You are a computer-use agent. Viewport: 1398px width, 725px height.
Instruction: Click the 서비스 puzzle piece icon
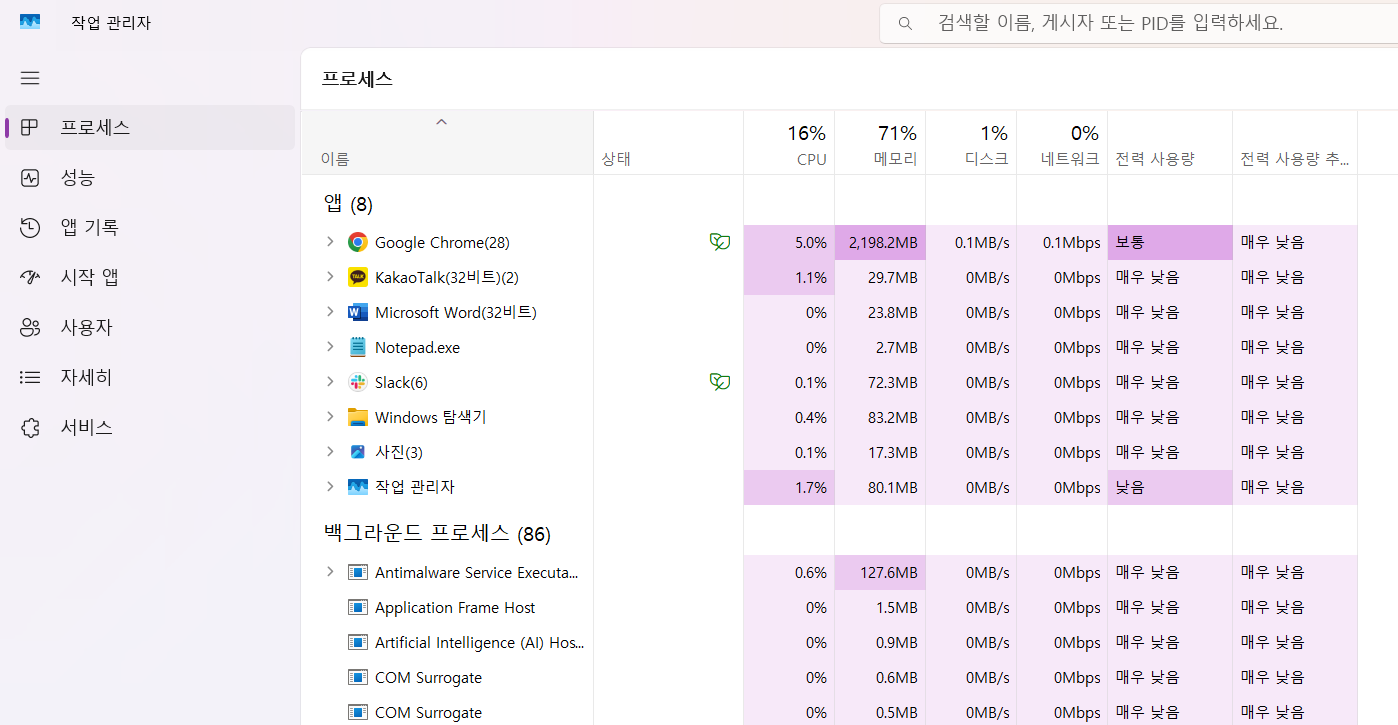pos(30,428)
